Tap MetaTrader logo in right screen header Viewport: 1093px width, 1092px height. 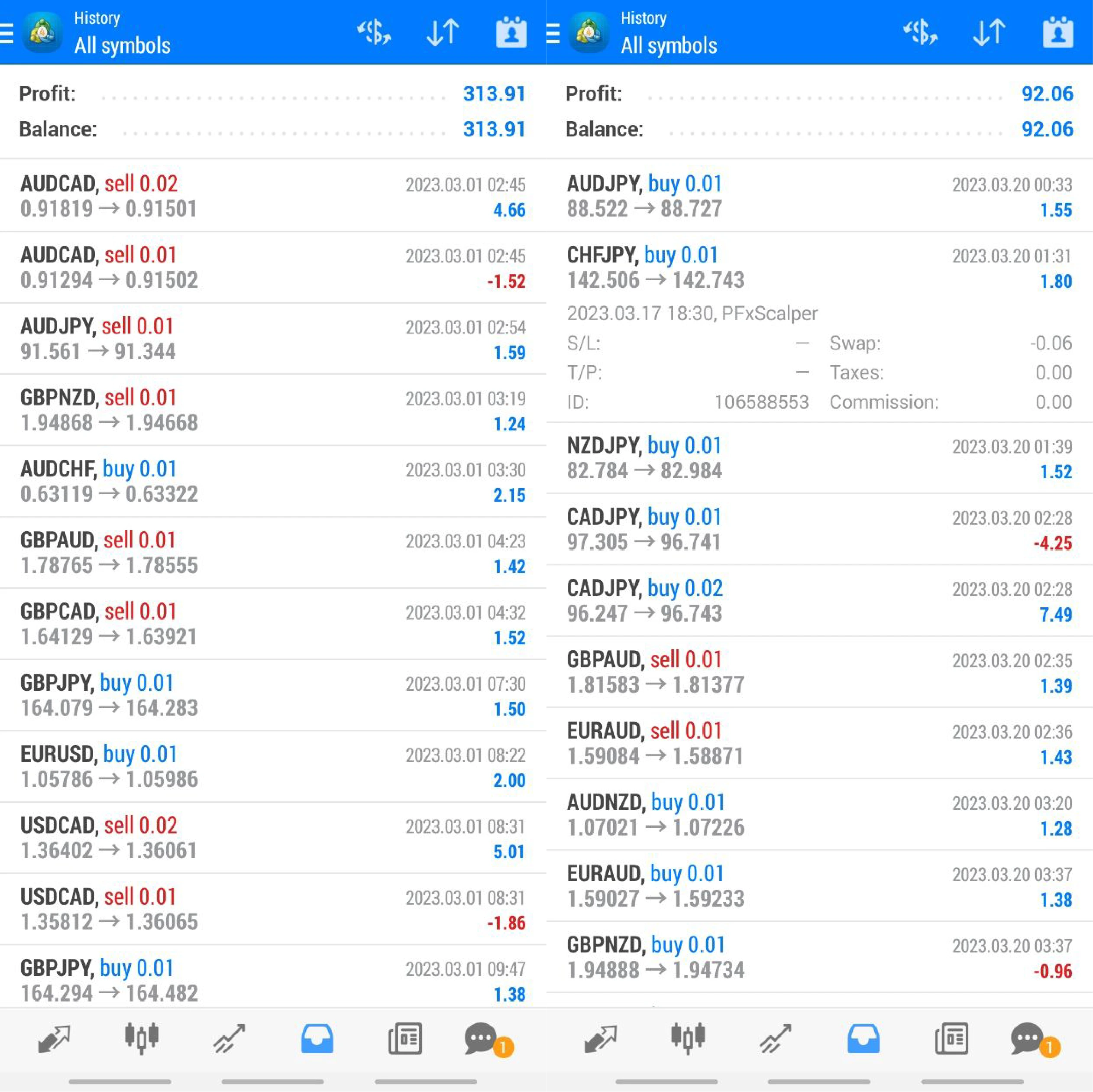[x=589, y=33]
